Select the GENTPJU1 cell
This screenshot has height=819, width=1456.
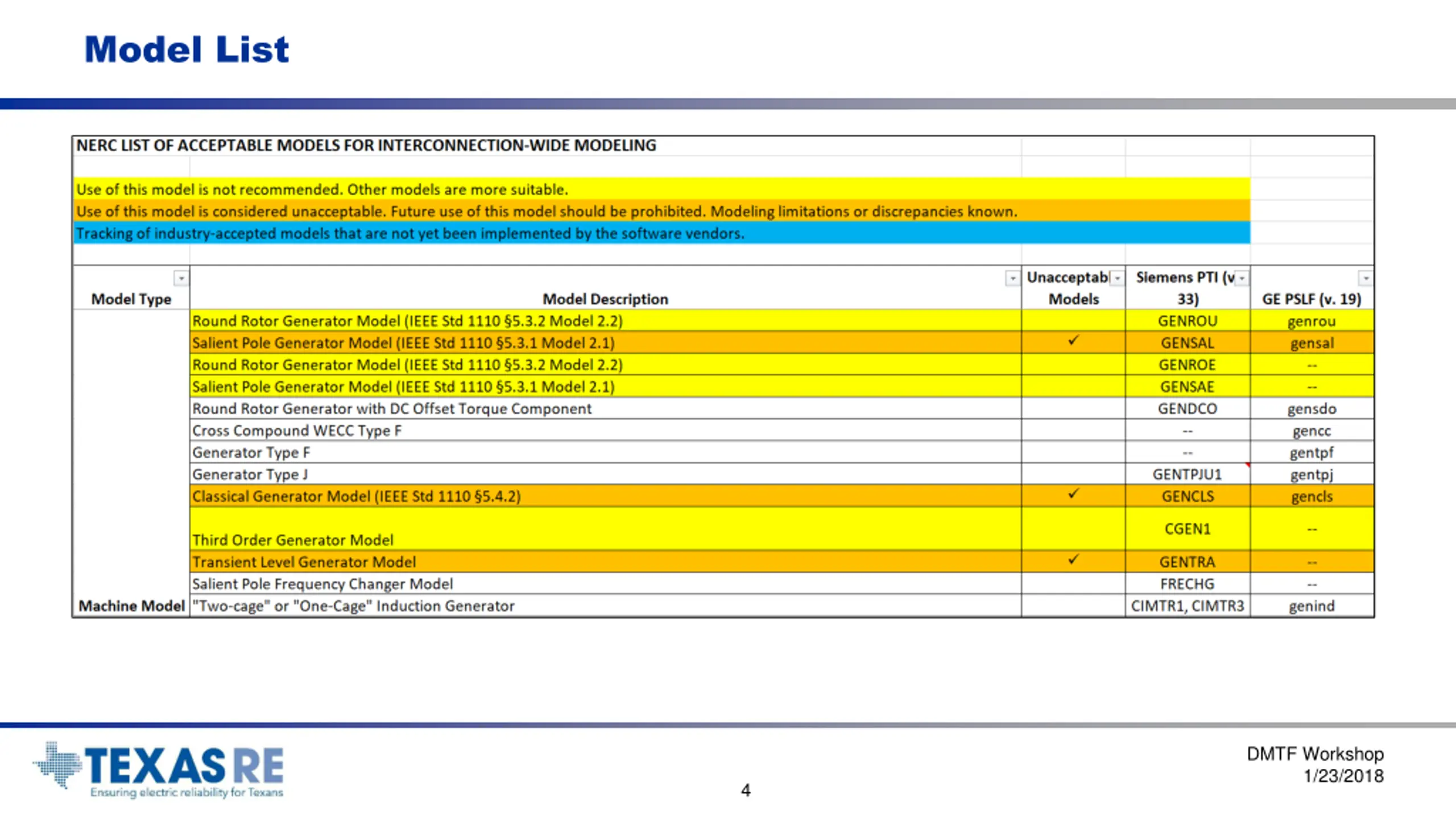(x=1188, y=474)
